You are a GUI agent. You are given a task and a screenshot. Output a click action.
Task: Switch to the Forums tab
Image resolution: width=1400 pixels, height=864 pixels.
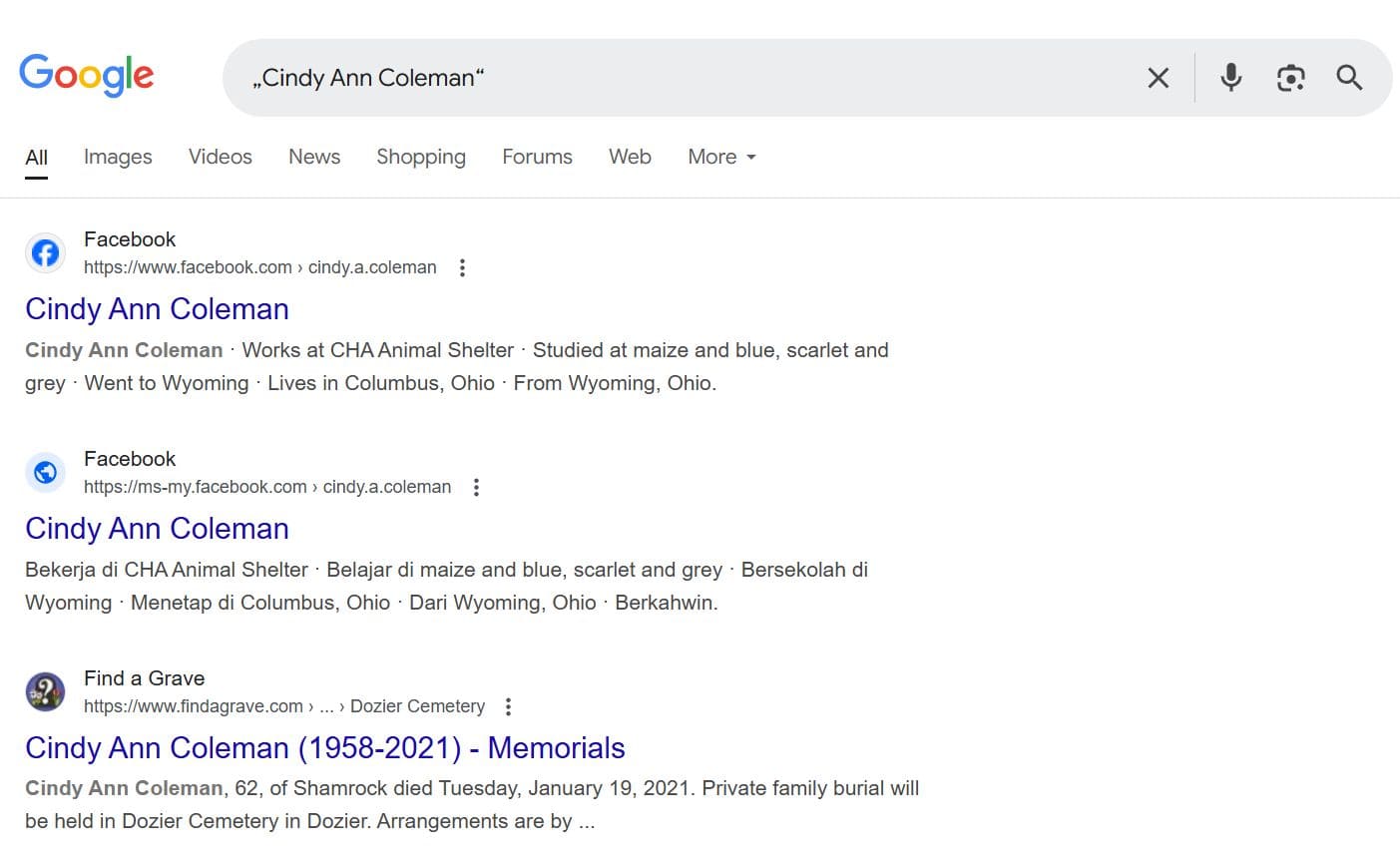click(537, 157)
